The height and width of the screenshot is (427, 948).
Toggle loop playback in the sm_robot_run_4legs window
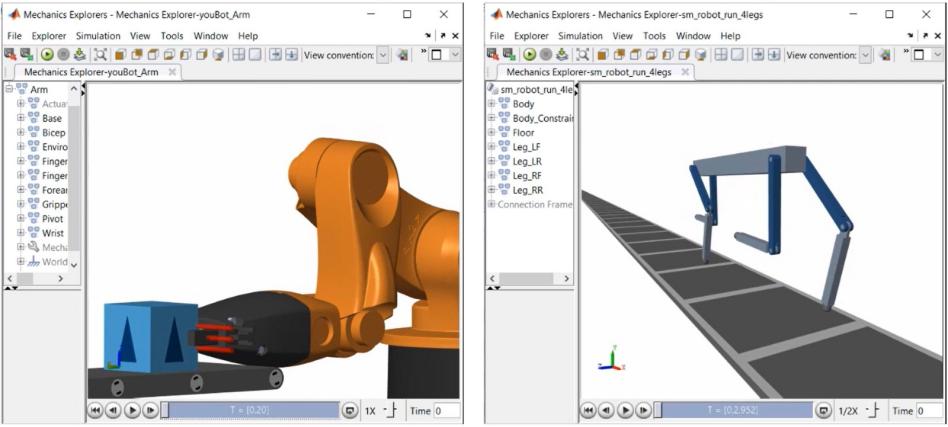(x=822, y=410)
